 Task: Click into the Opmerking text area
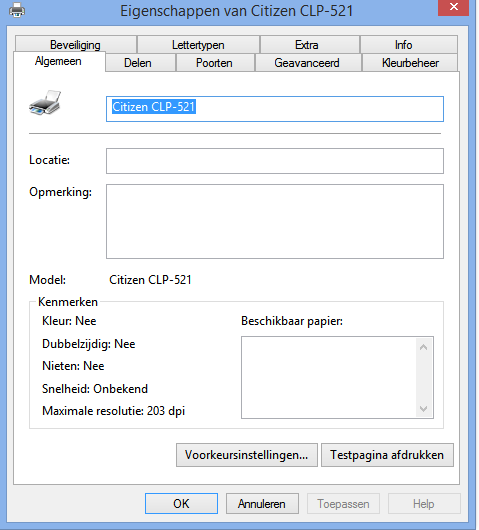click(x=275, y=221)
